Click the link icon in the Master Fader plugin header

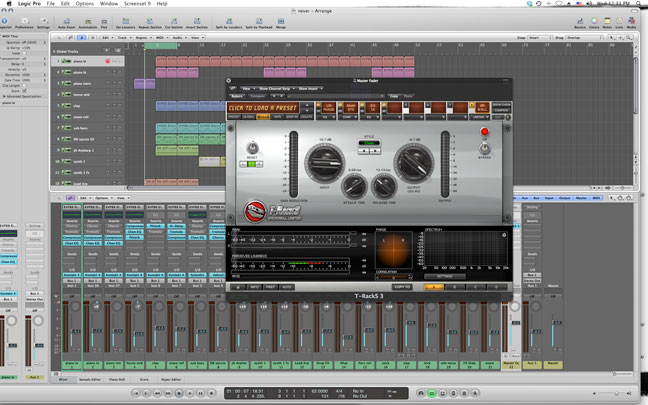[233, 88]
